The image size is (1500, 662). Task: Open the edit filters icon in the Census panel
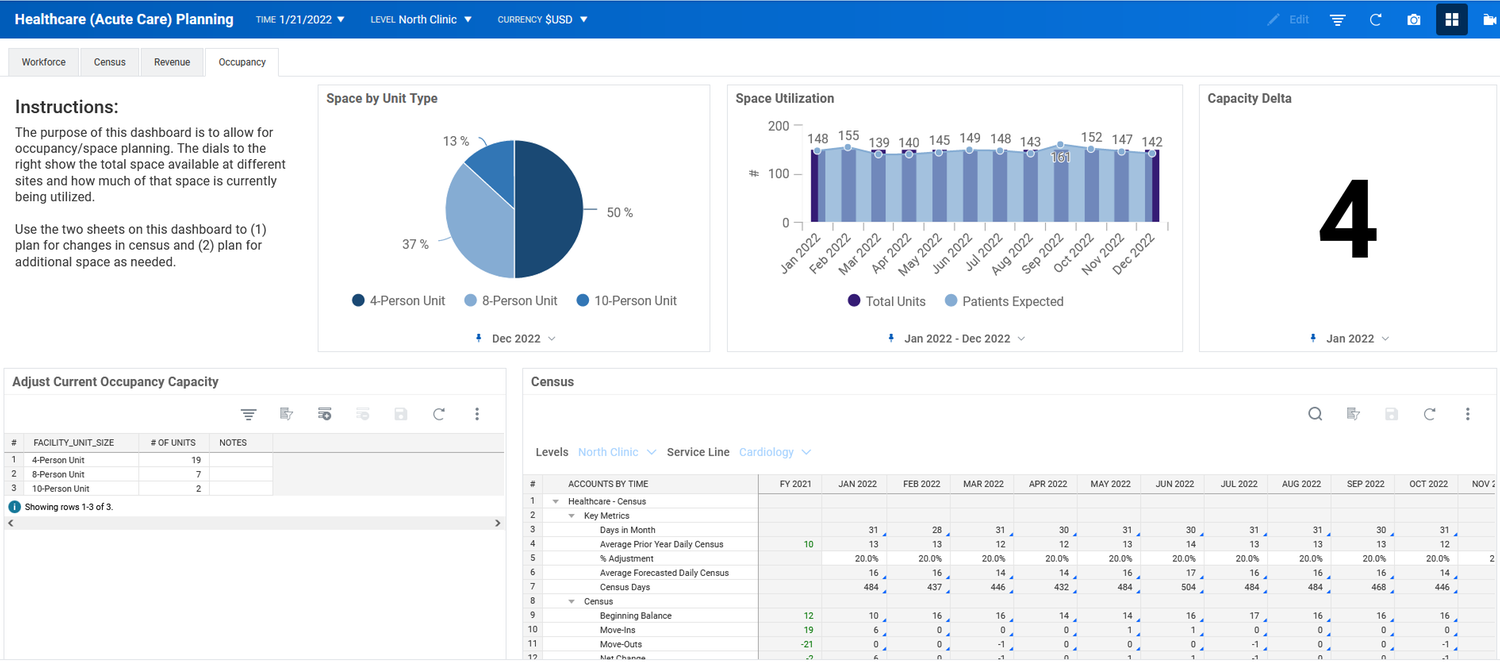pos(1352,413)
